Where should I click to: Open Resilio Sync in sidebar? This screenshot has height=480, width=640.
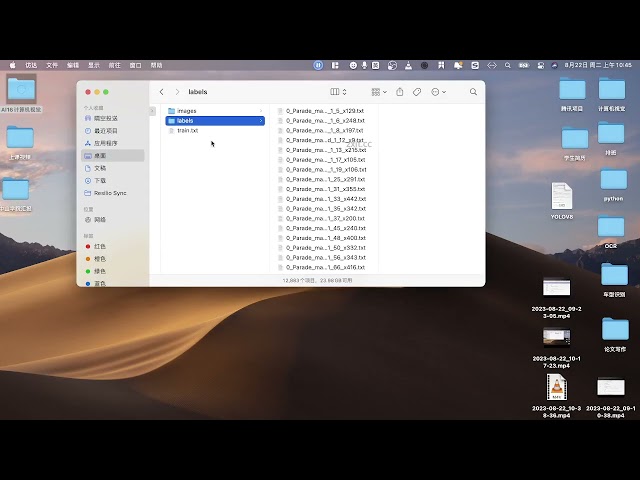pos(109,192)
